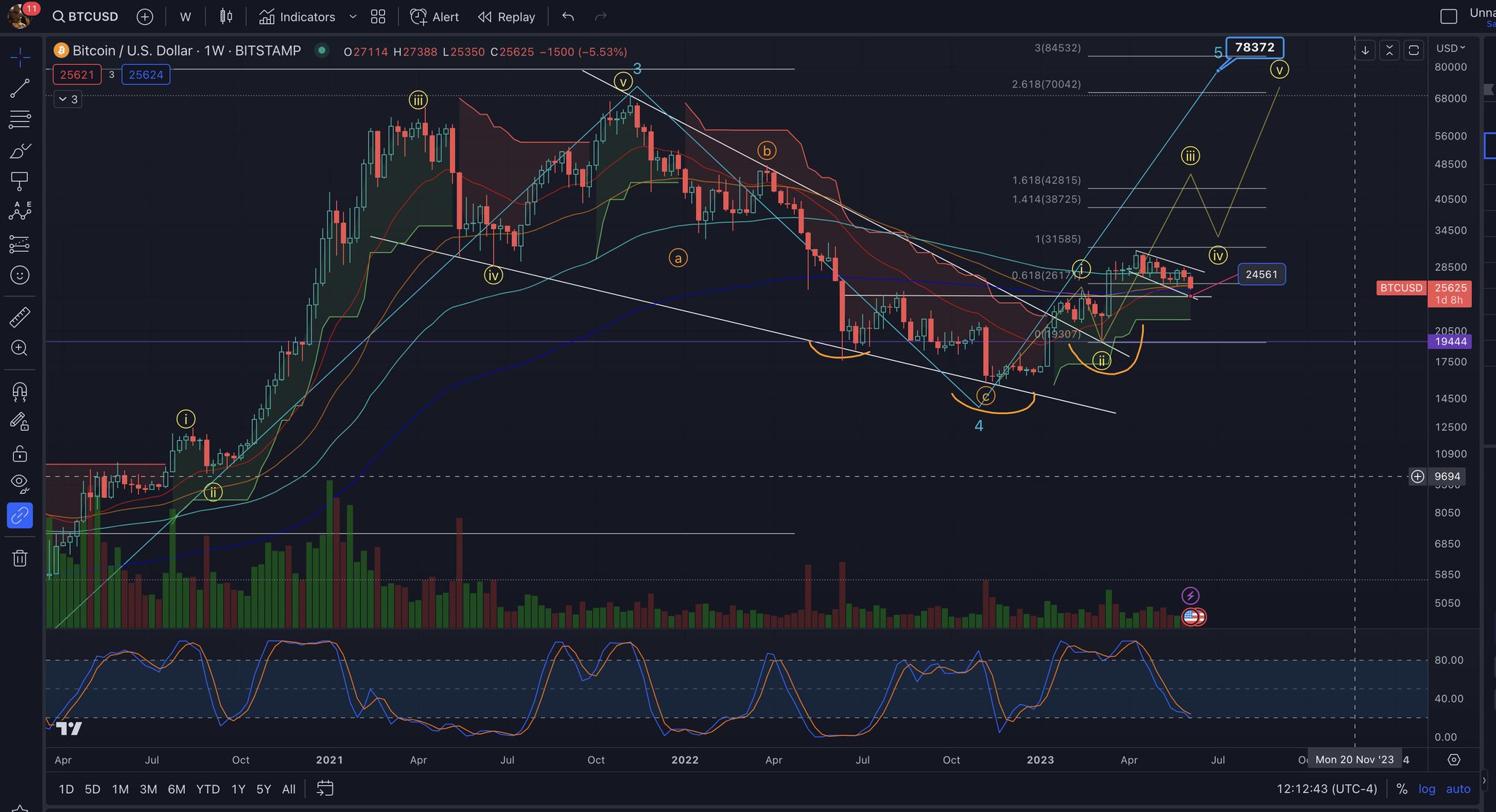
Task: Click the 24561 price label box
Action: [x=1262, y=275]
